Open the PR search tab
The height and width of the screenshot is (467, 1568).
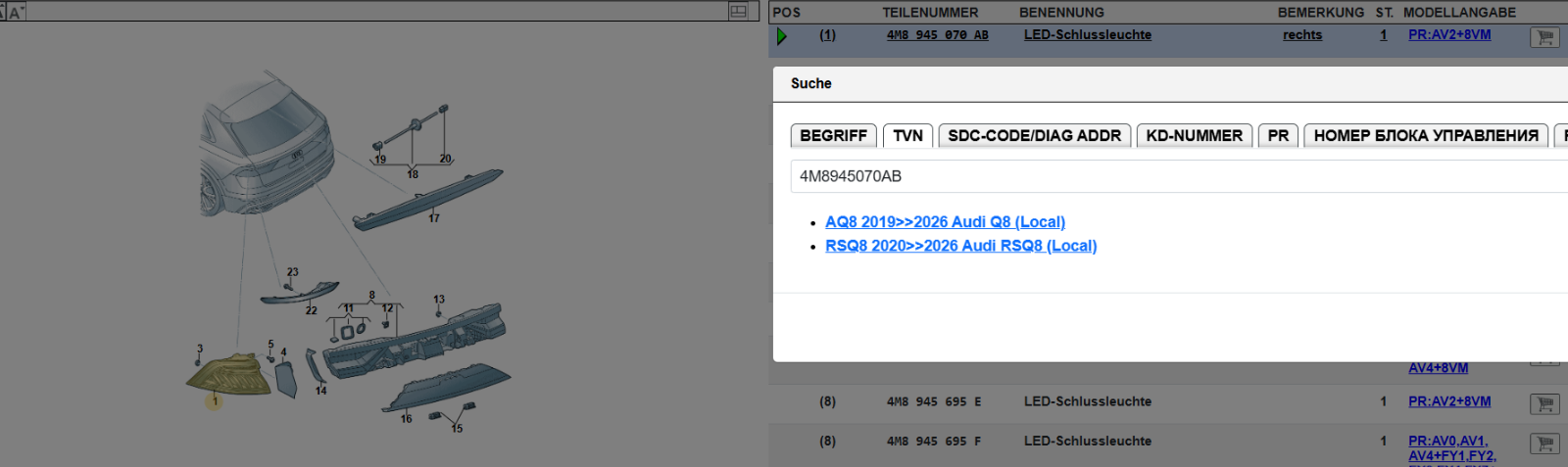(1278, 136)
